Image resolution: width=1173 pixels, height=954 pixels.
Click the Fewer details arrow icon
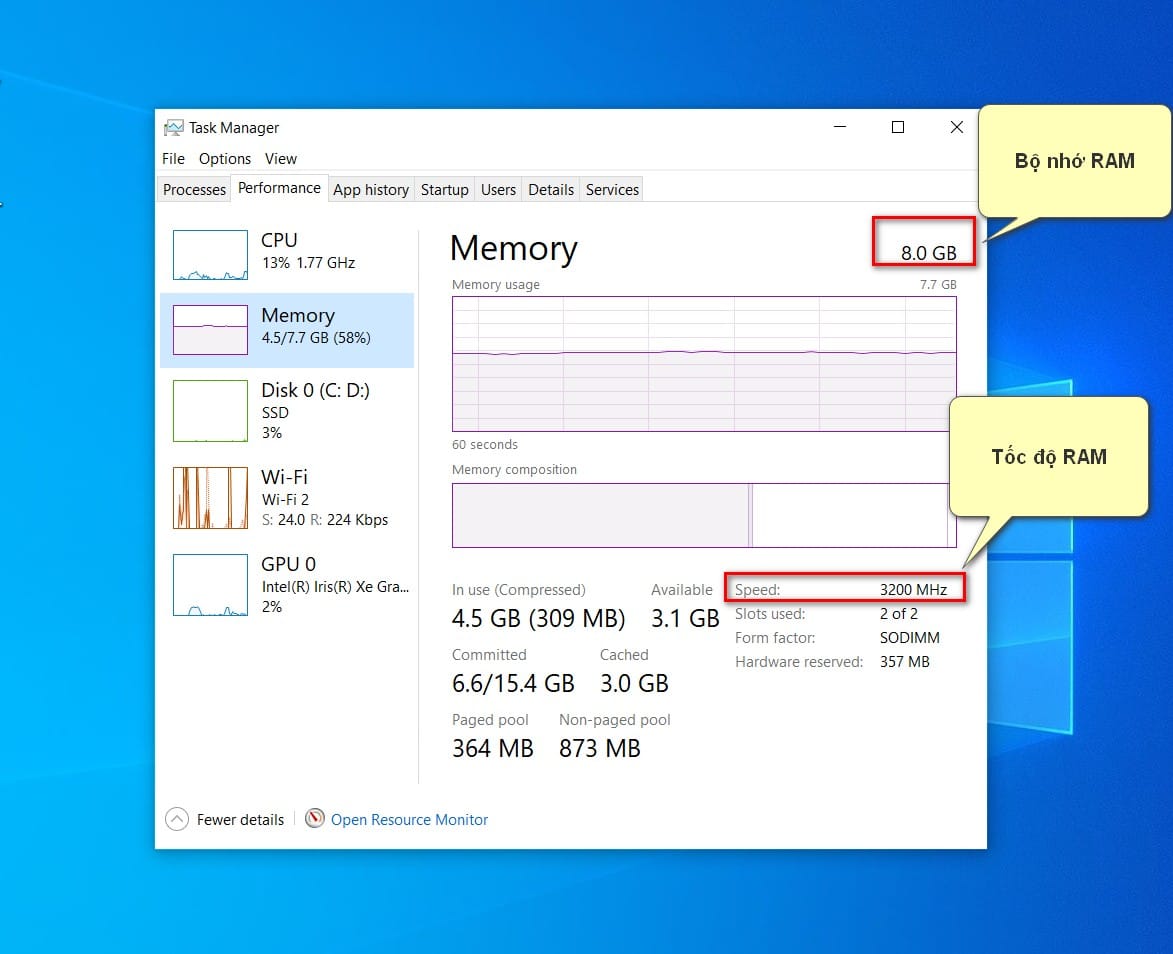177,819
